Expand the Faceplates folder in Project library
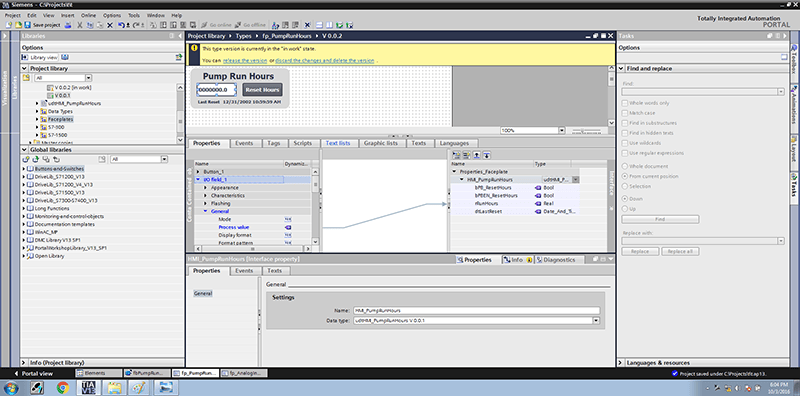The height and width of the screenshot is (396, 800). 37,119
